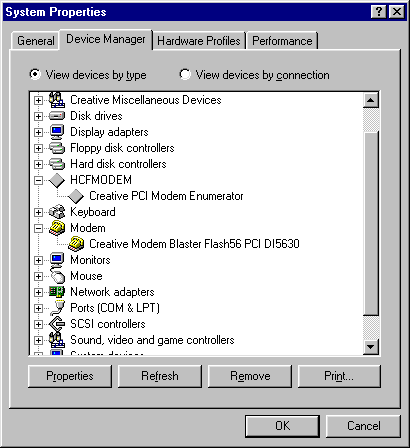Viewport: 410px width, 448px height.
Task: Expand the Disk drives node
Action: 38,116
